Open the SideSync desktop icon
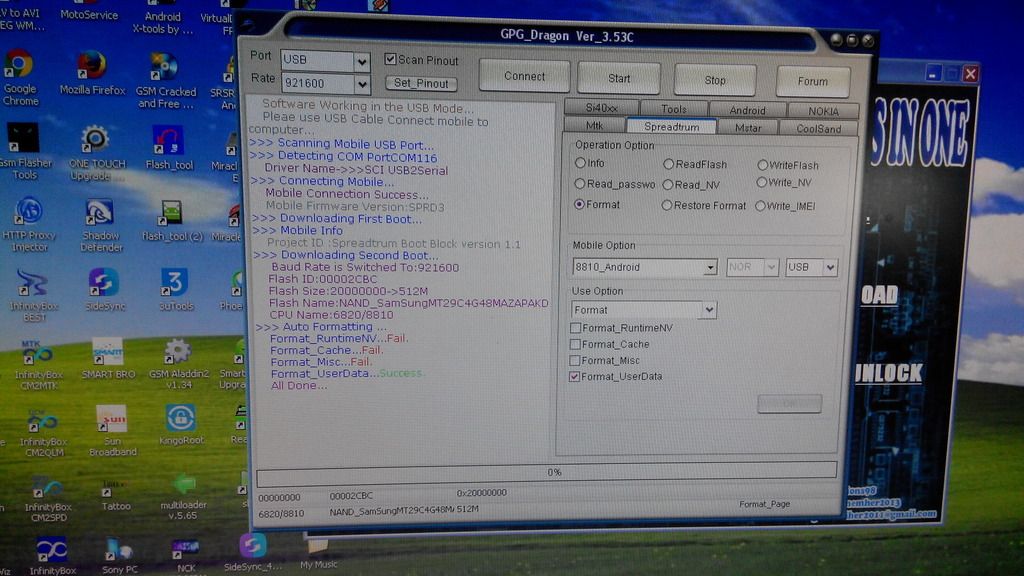The image size is (1024, 576). (104, 289)
